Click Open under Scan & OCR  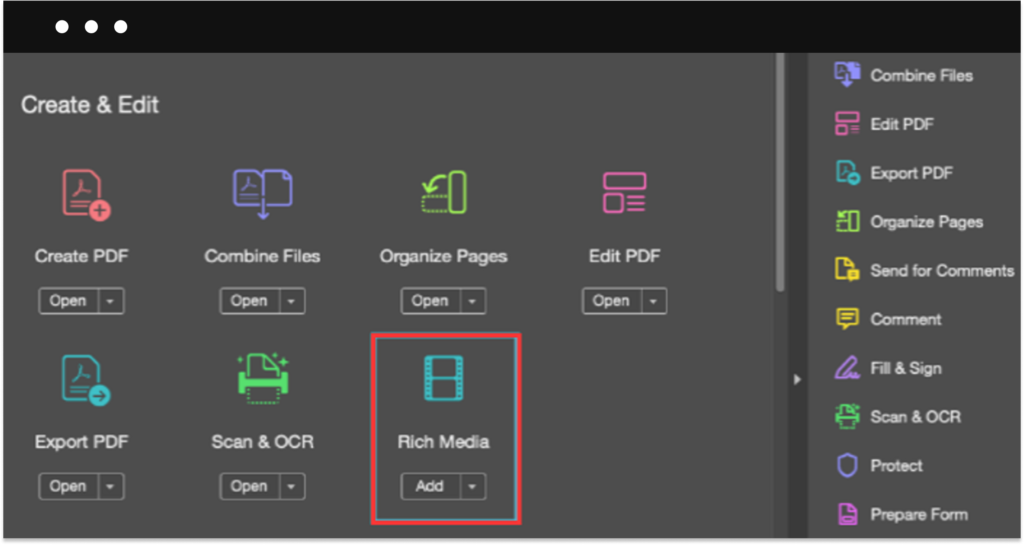[x=249, y=487]
